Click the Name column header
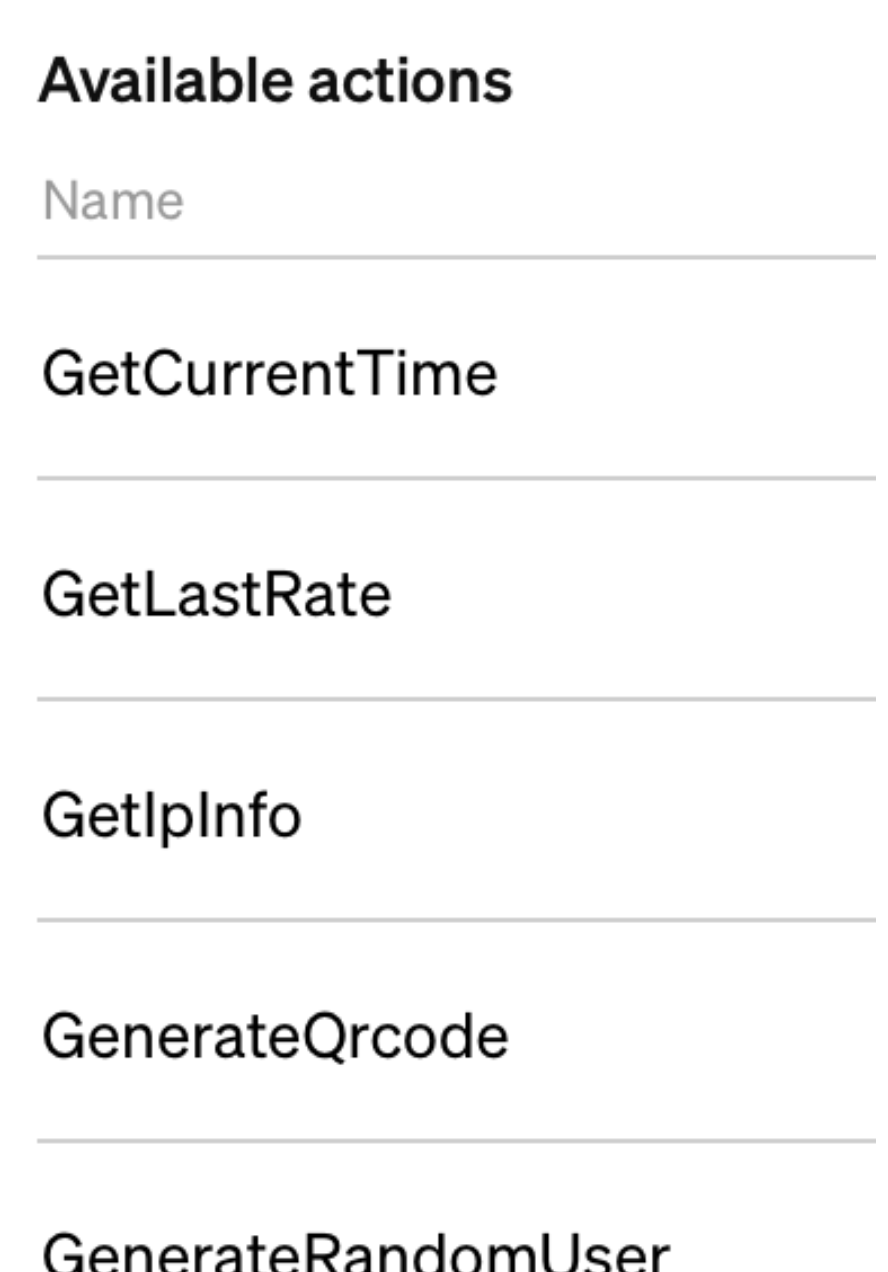 tap(113, 202)
